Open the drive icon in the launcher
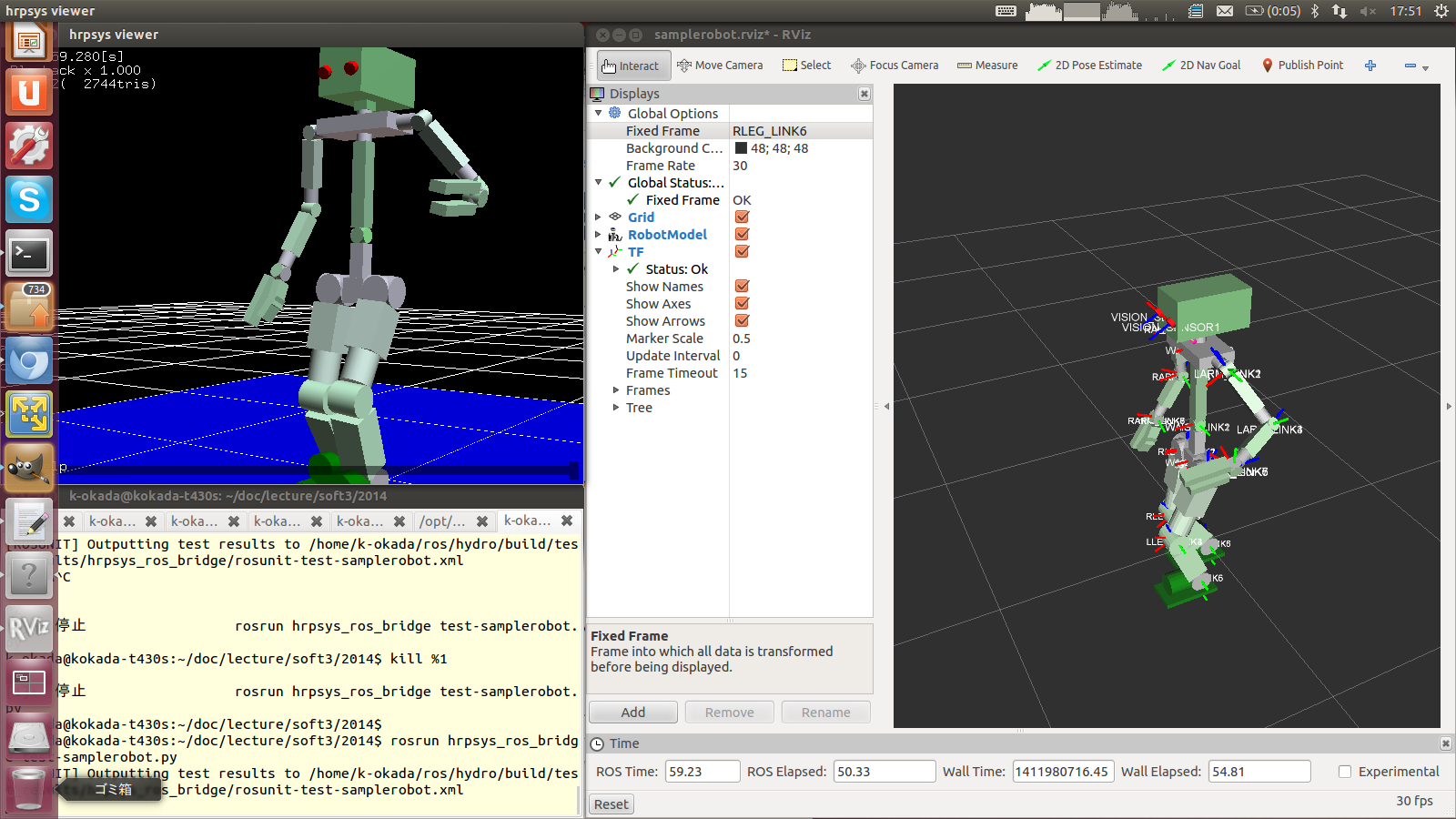Viewport: 1456px width, 819px height. pos(29,736)
